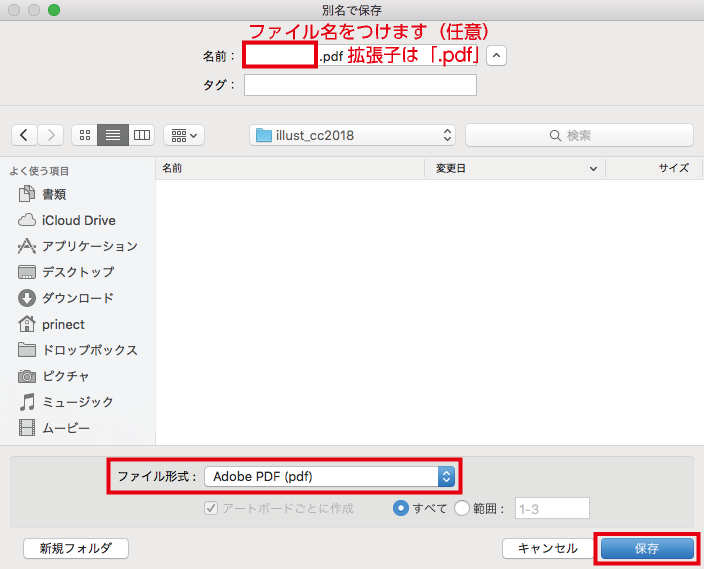Open ドロップボックス in the sidebar
The height and width of the screenshot is (569, 704).
tap(77, 350)
